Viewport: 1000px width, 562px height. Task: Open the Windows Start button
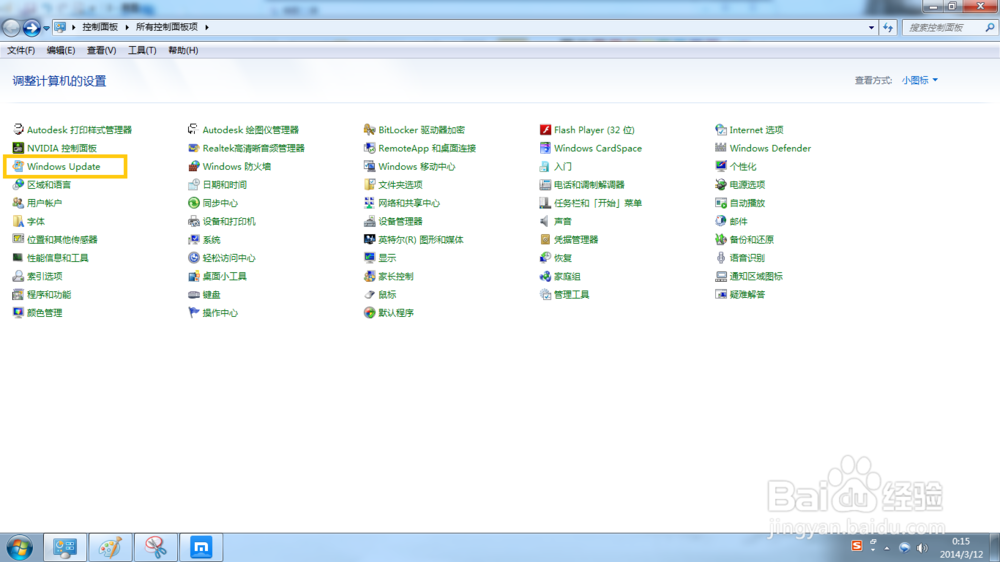(x=20, y=547)
